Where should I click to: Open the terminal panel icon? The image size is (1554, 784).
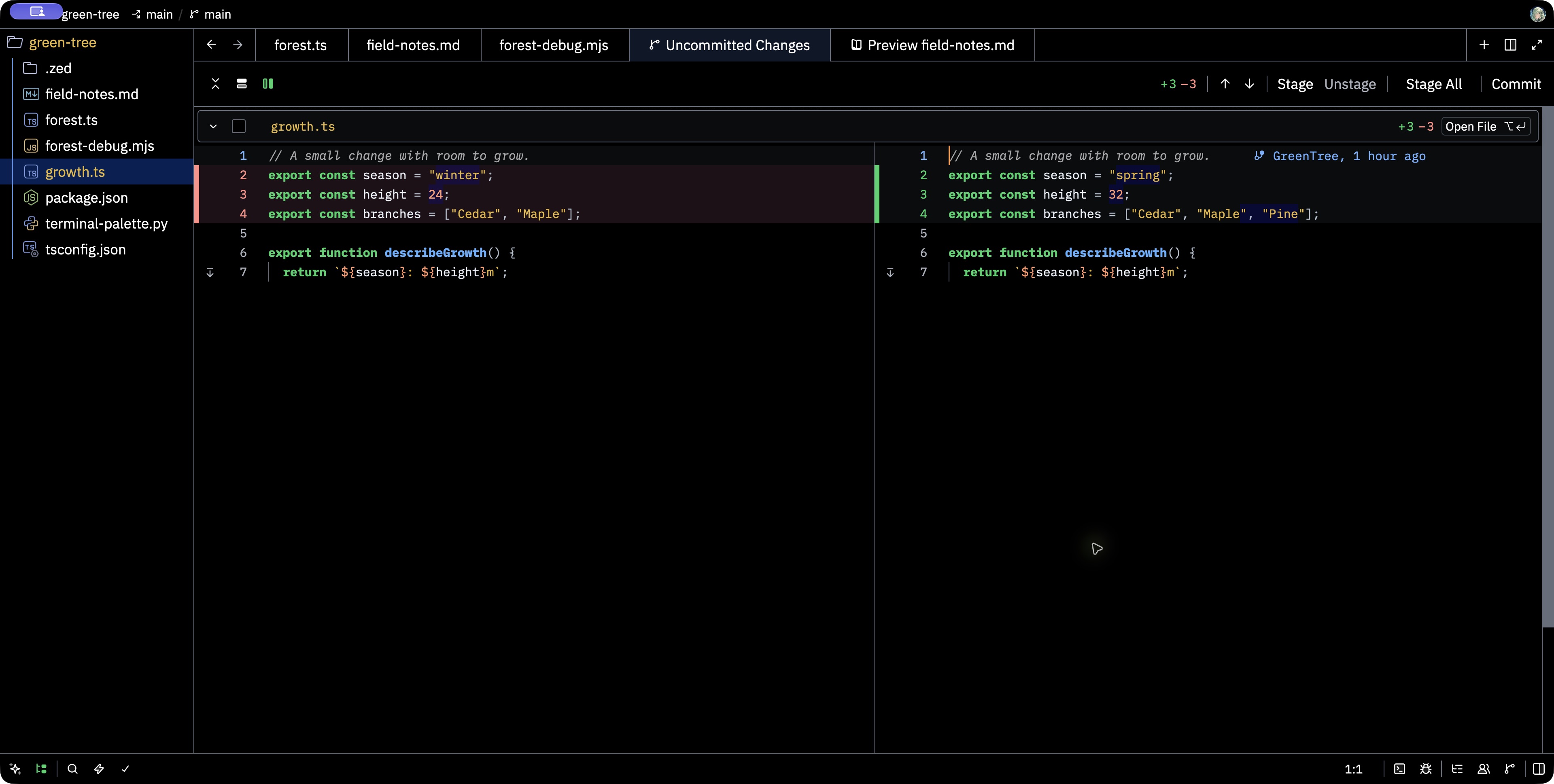coord(1399,769)
